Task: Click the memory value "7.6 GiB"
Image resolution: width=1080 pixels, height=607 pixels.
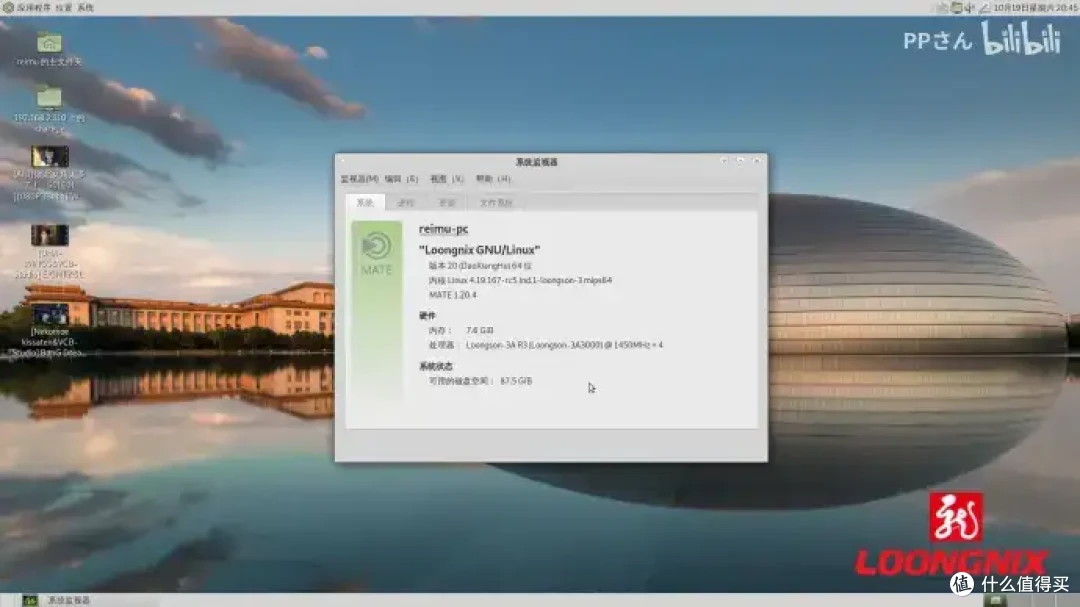Action: (479, 330)
